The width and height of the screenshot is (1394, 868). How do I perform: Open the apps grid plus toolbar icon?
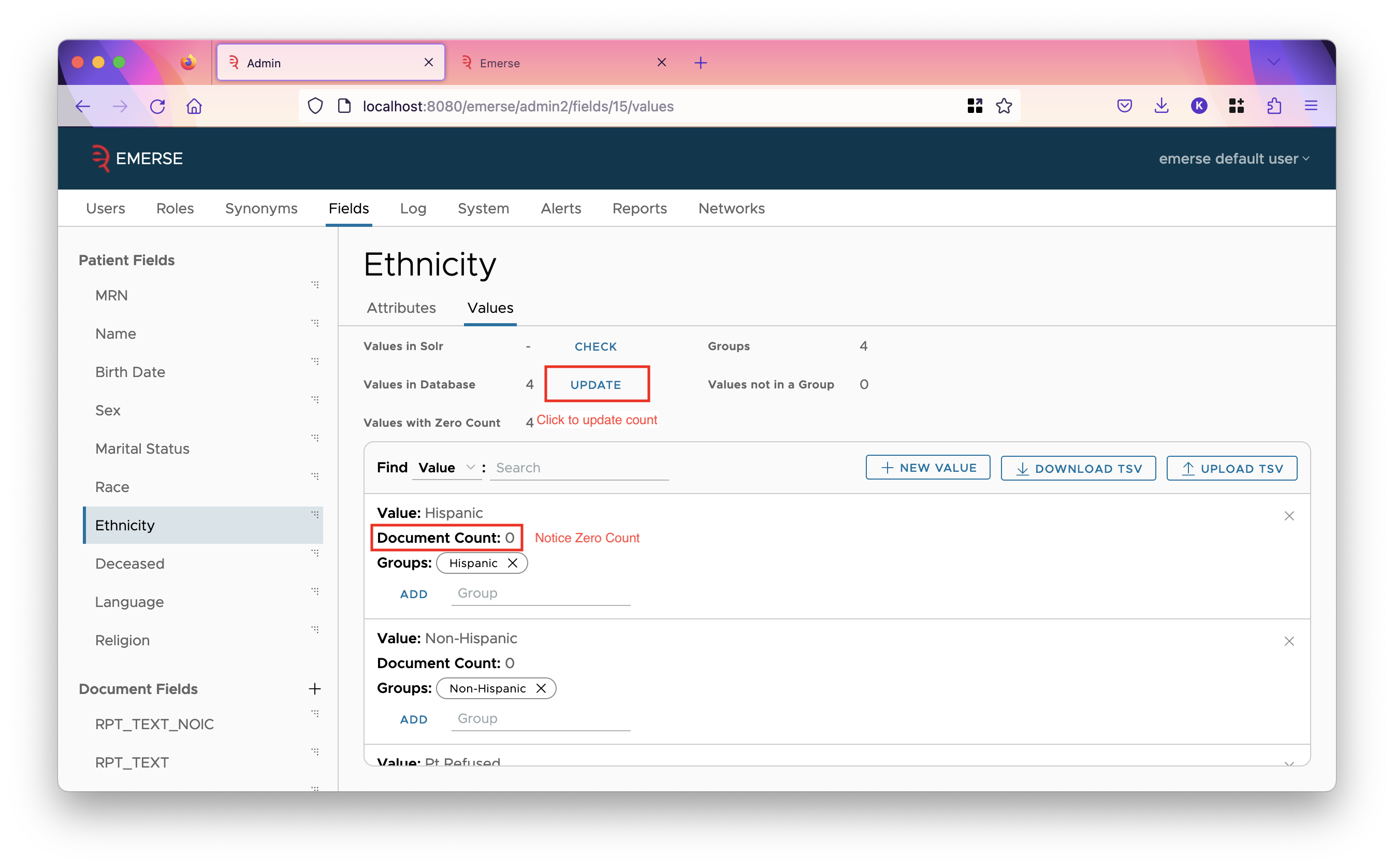(1236, 106)
